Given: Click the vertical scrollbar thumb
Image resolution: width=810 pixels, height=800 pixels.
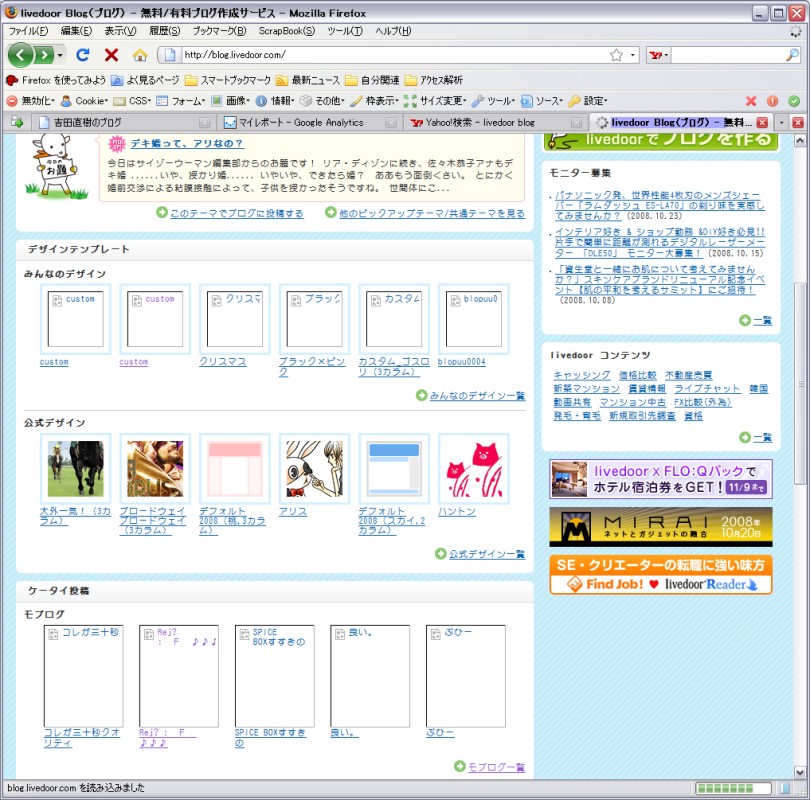Looking at the screenshot, I should [800, 383].
